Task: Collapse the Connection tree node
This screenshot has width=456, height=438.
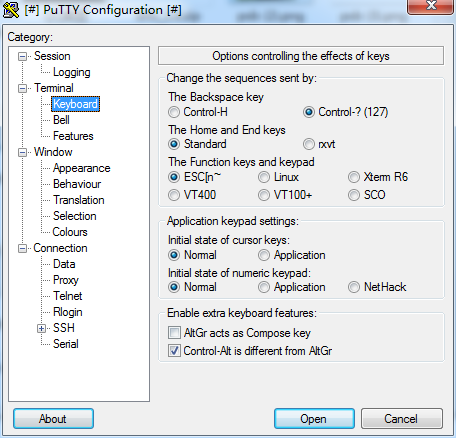Action: (22, 248)
